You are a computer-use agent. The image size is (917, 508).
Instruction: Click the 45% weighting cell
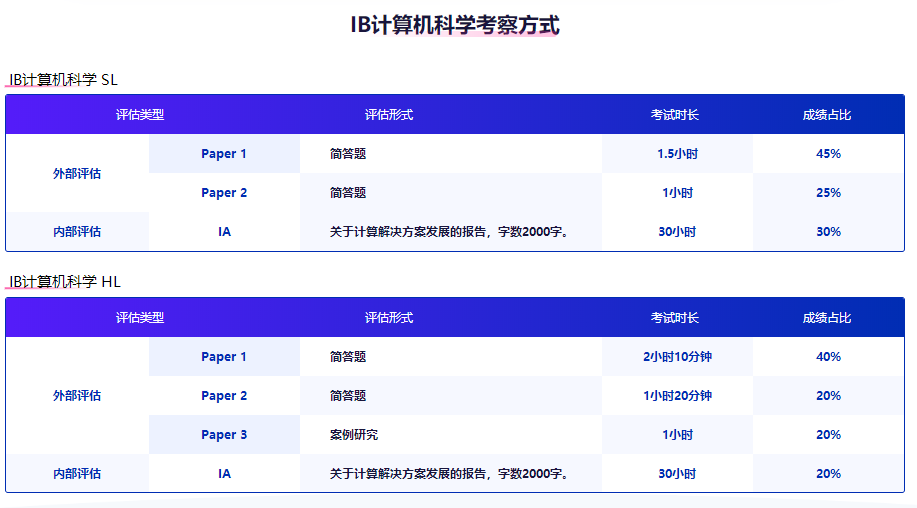coord(828,154)
